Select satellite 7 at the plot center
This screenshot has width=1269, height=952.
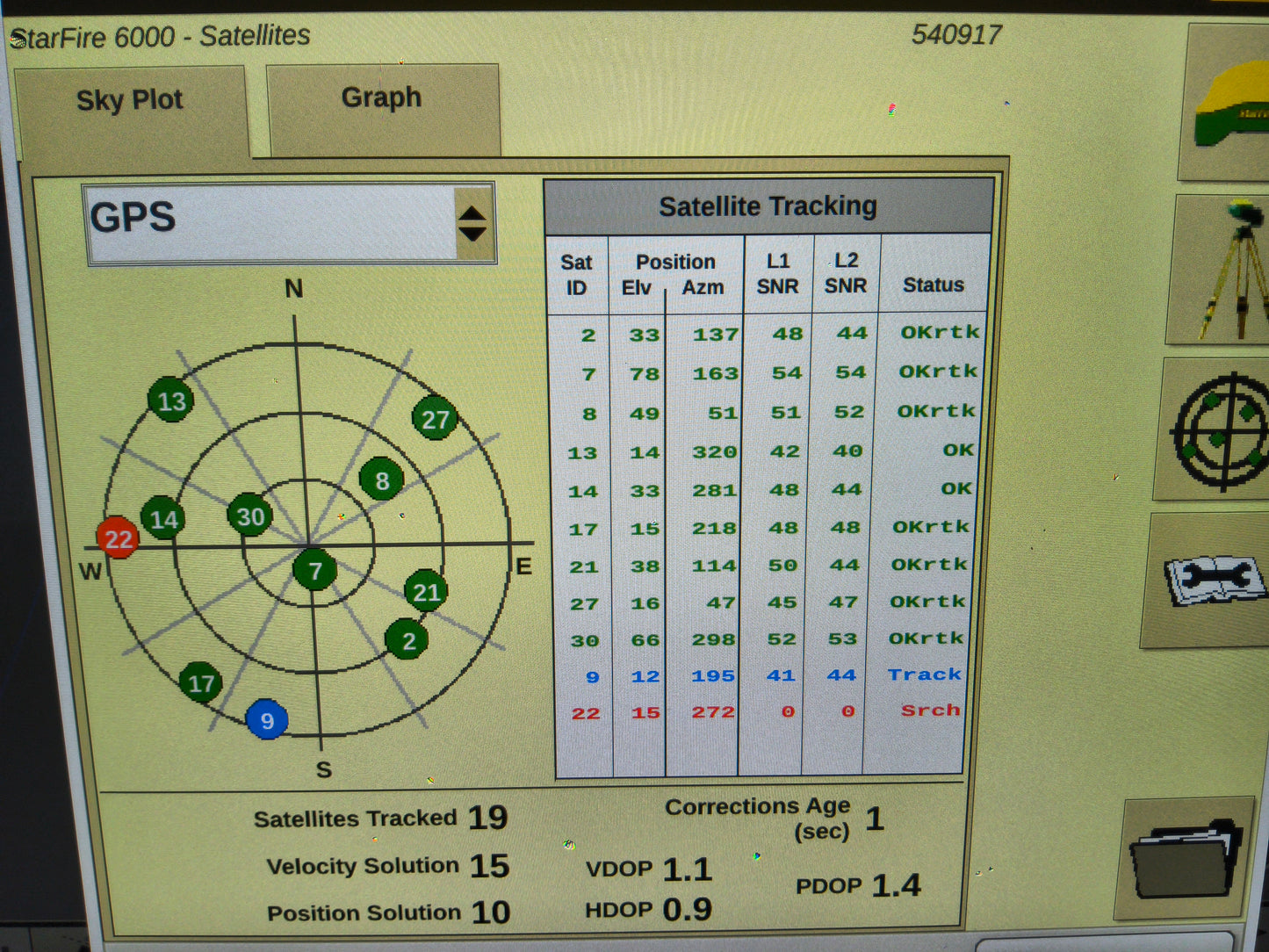pos(314,571)
